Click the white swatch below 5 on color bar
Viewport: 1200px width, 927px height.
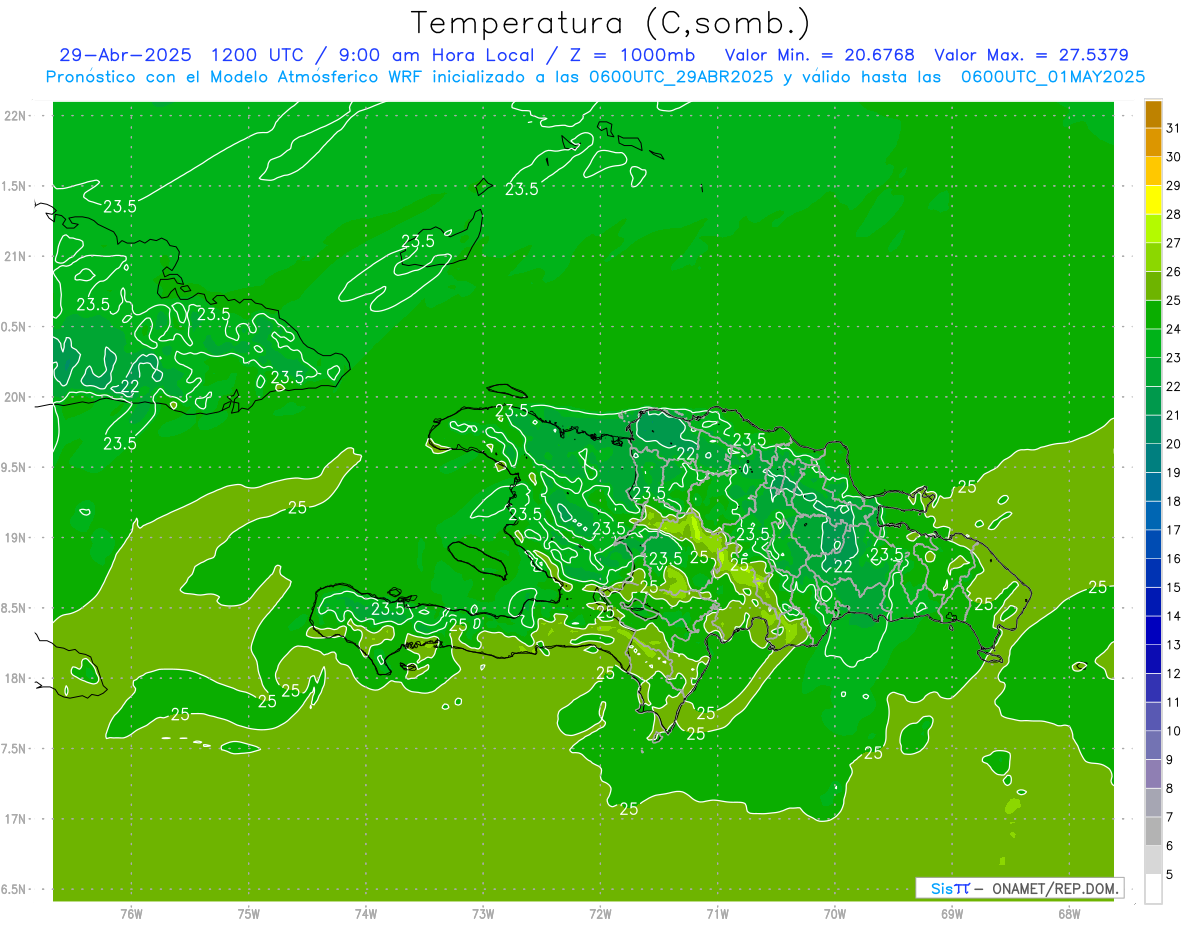click(1153, 889)
